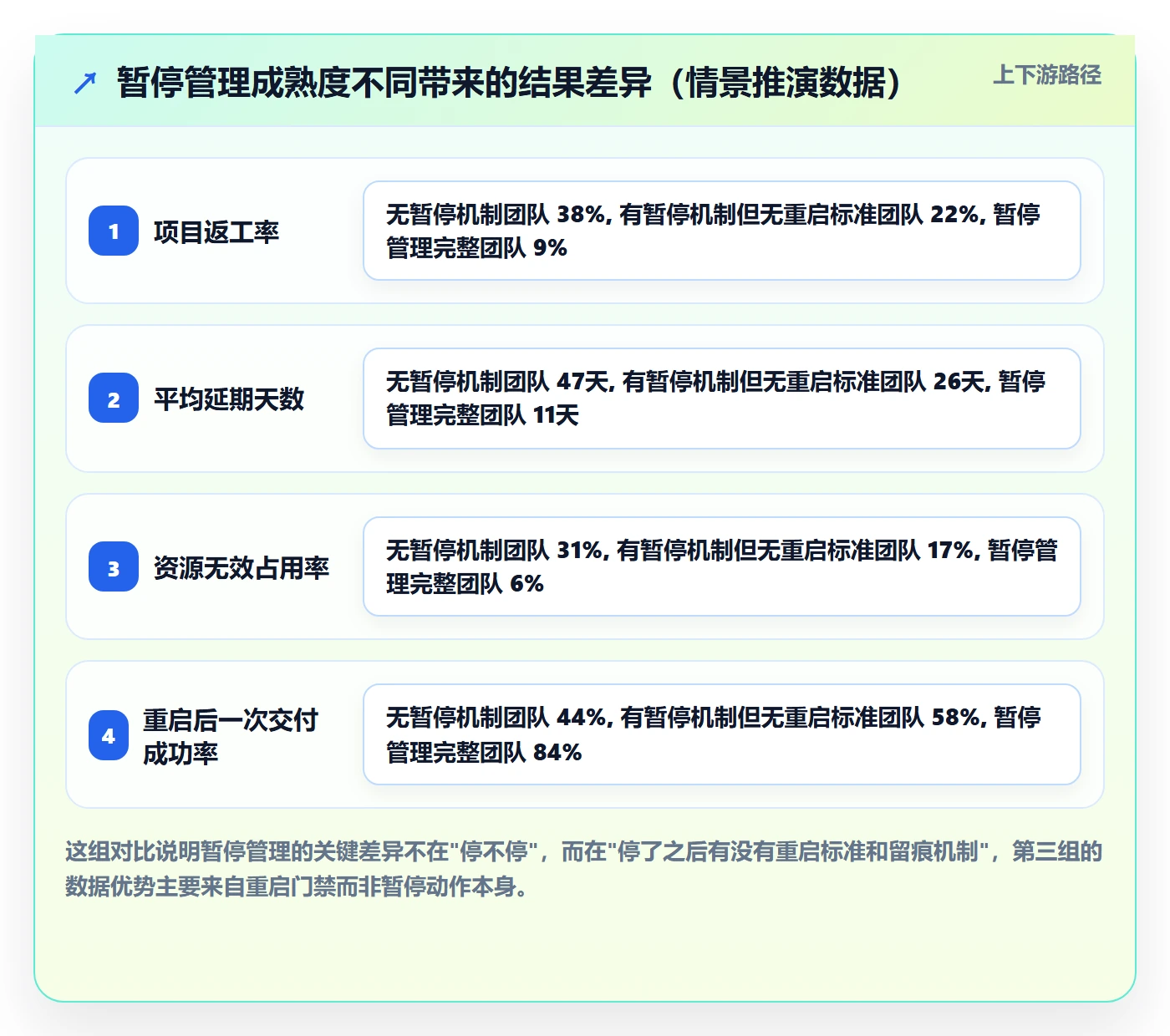Image resolution: width=1170 pixels, height=1036 pixels.
Task: Click the number 4 badge beside 重启后一次交付成功率
Action: [x=109, y=735]
